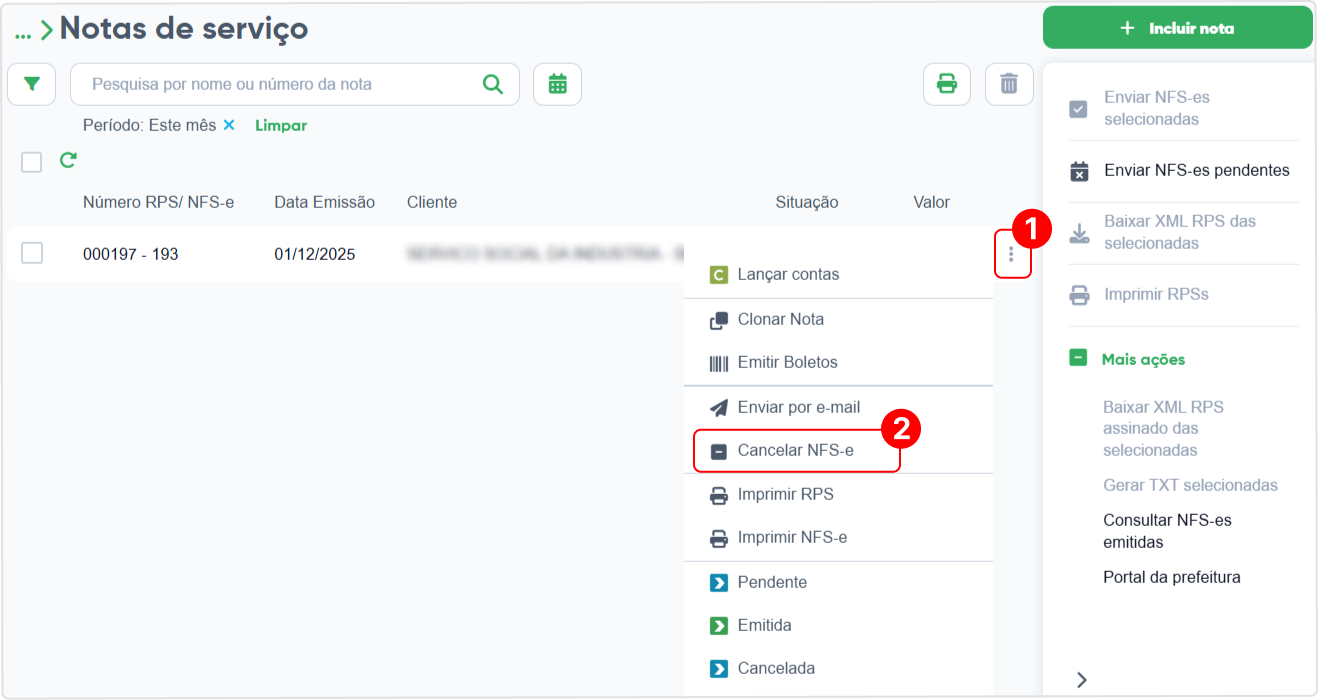
Task: Click the green printer icon button
Action: [x=947, y=85]
